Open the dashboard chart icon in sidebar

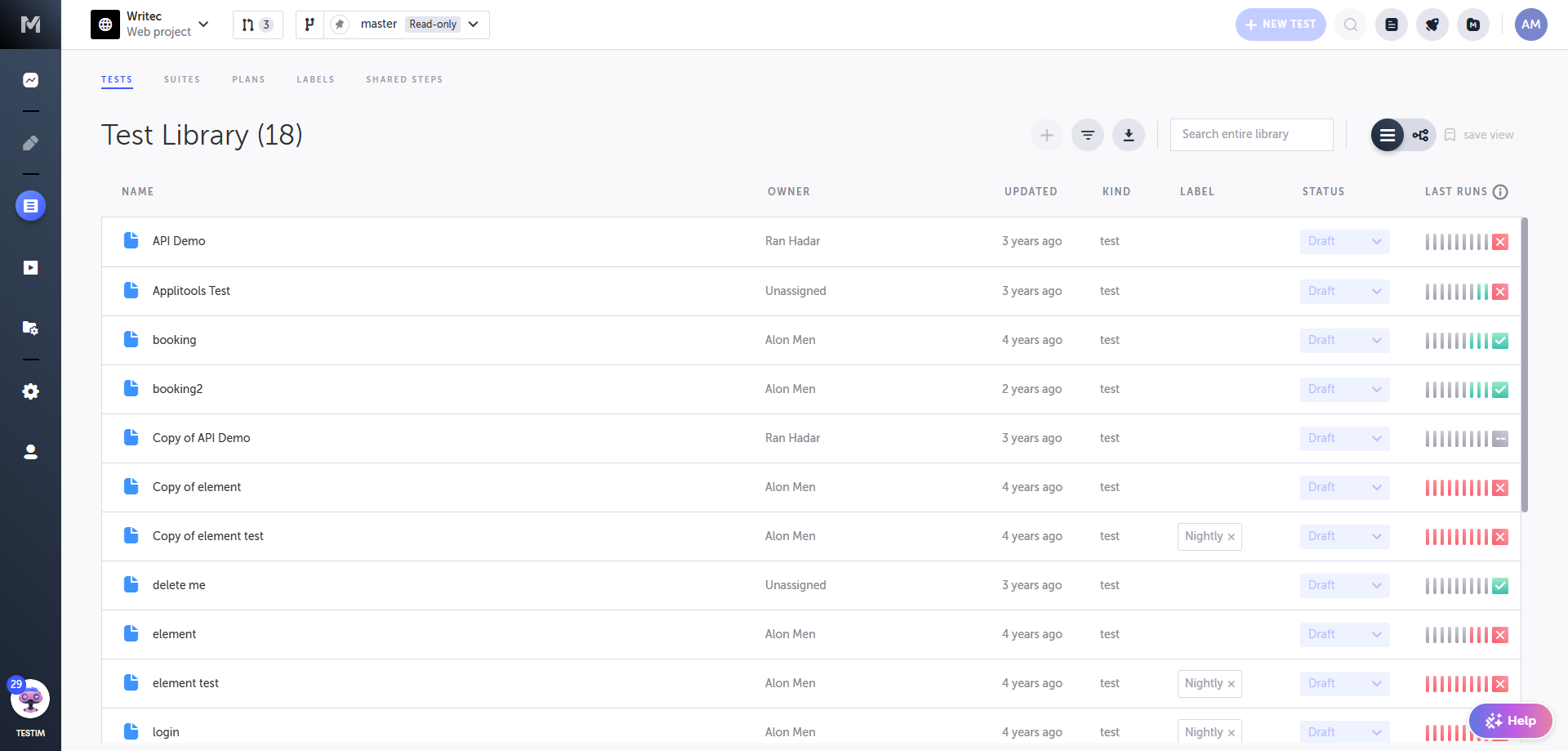[x=30, y=80]
